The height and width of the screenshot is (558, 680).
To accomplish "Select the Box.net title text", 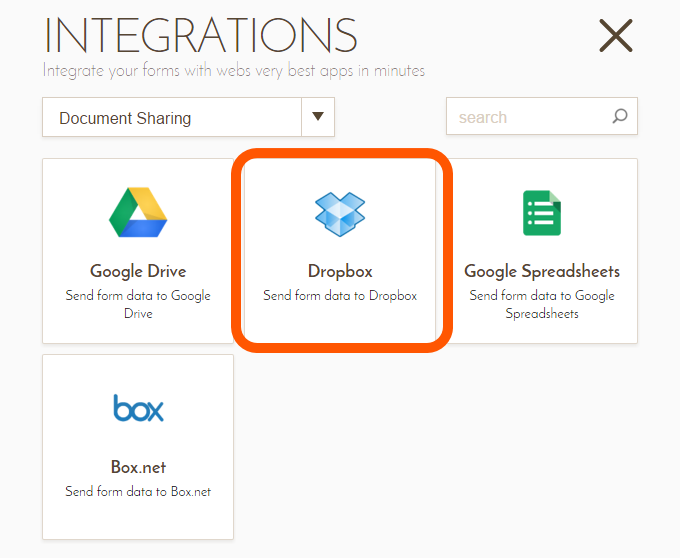I will (138, 467).
